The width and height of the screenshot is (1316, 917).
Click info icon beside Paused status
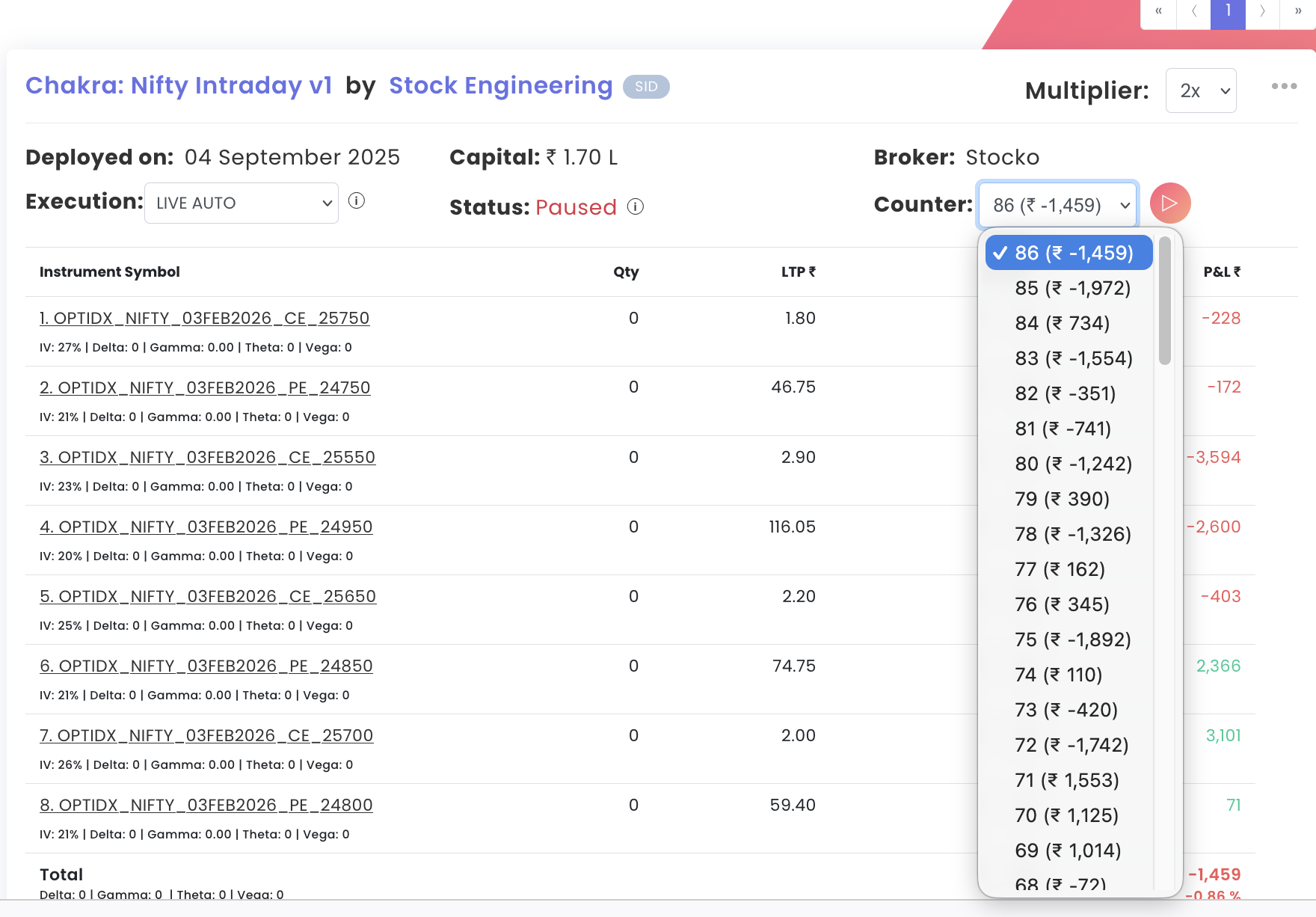635,207
